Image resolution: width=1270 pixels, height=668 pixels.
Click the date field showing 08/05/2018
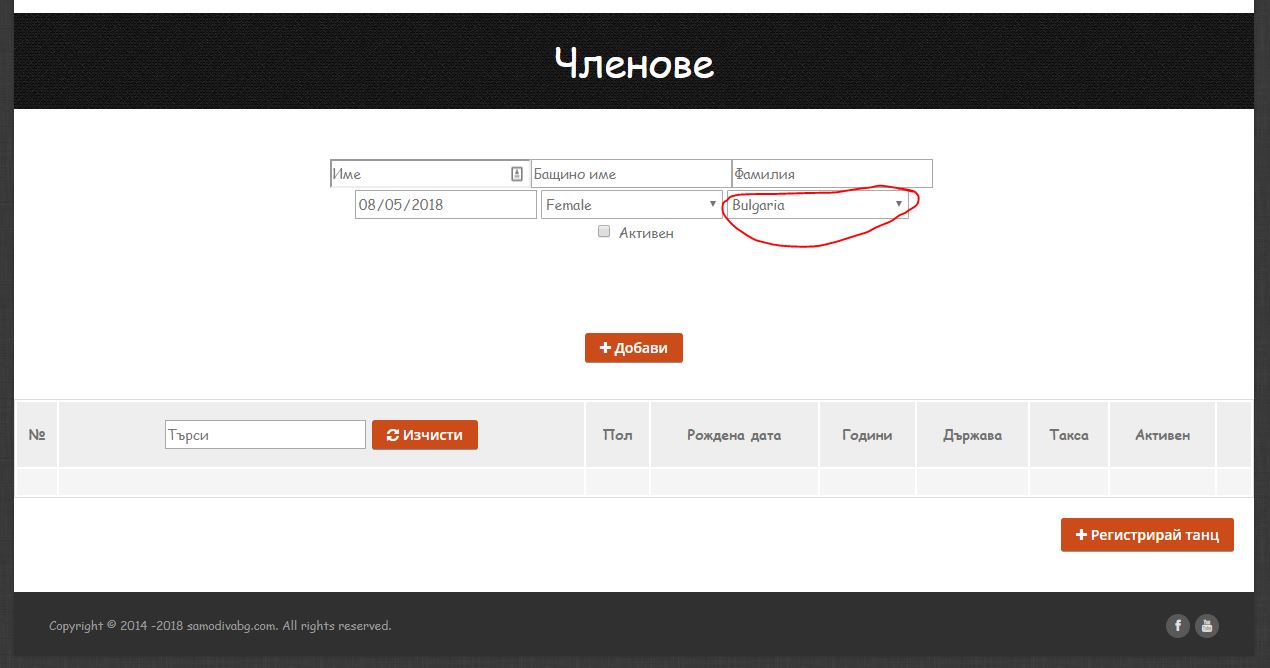point(445,205)
